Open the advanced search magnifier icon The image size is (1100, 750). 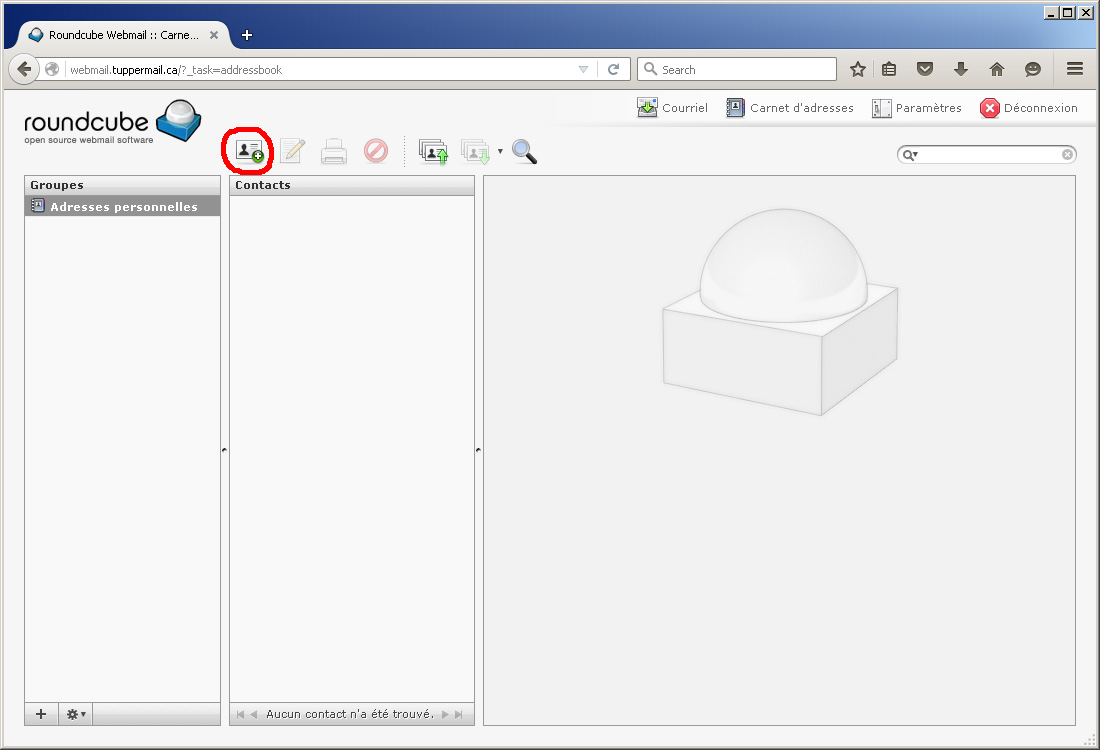[524, 151]
